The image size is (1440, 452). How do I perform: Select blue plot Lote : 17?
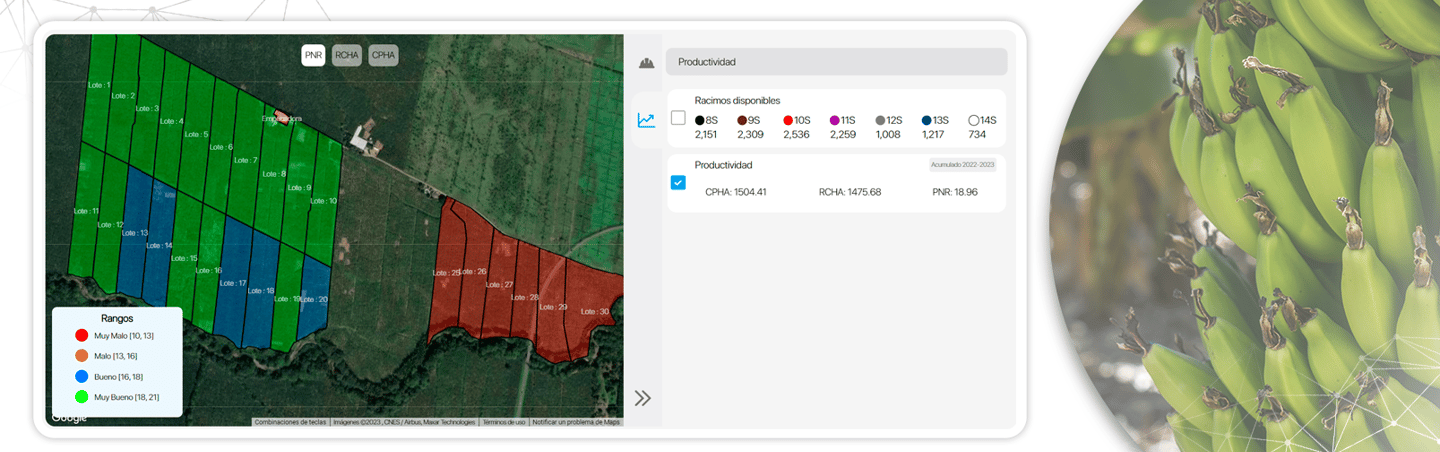tap(232, 283)
